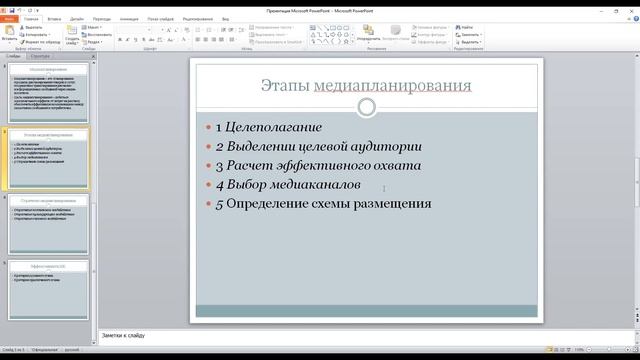
Task: Toggle underline formatting
Action: coord(136,40)
